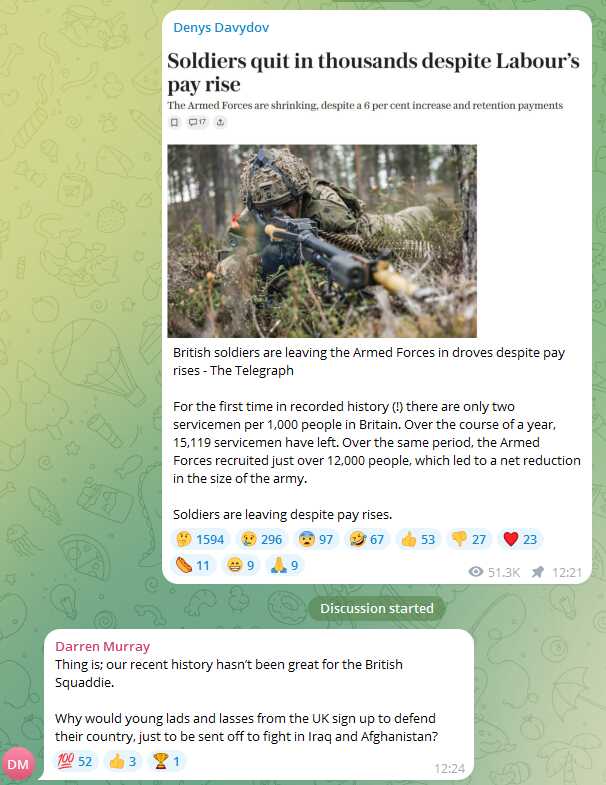The width and height of the screenshot is (606, 785).
Task: Toggle thumbs up reaction with 53
Action: click(418, 539)
